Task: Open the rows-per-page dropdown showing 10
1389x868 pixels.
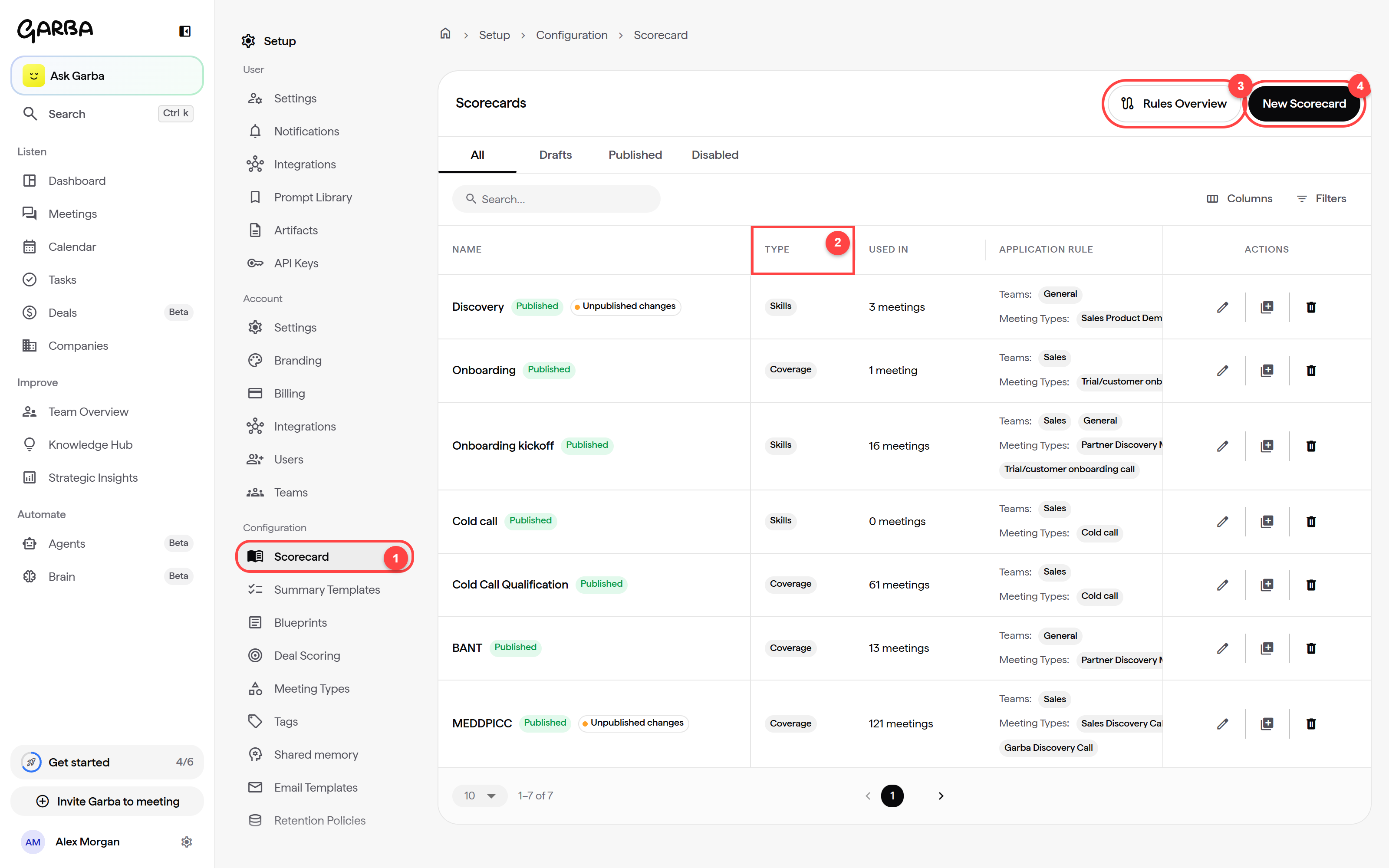Action: click(480, 796)
